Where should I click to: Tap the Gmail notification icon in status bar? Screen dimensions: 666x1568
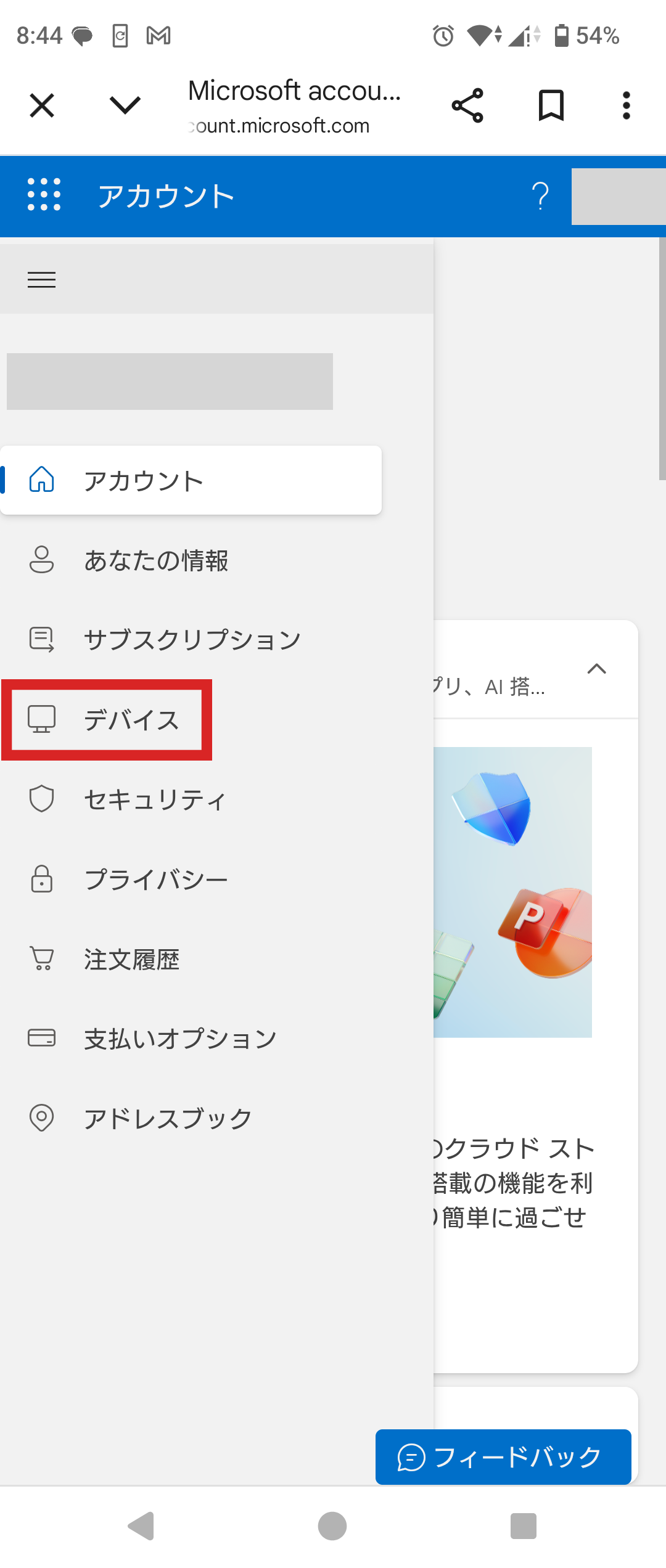coord(158,36)
